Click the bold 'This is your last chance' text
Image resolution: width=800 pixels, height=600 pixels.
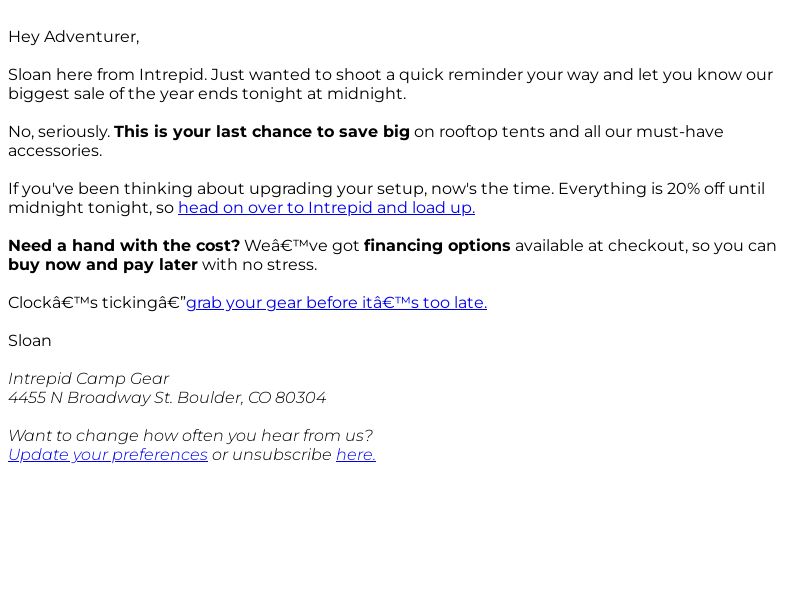262,132
